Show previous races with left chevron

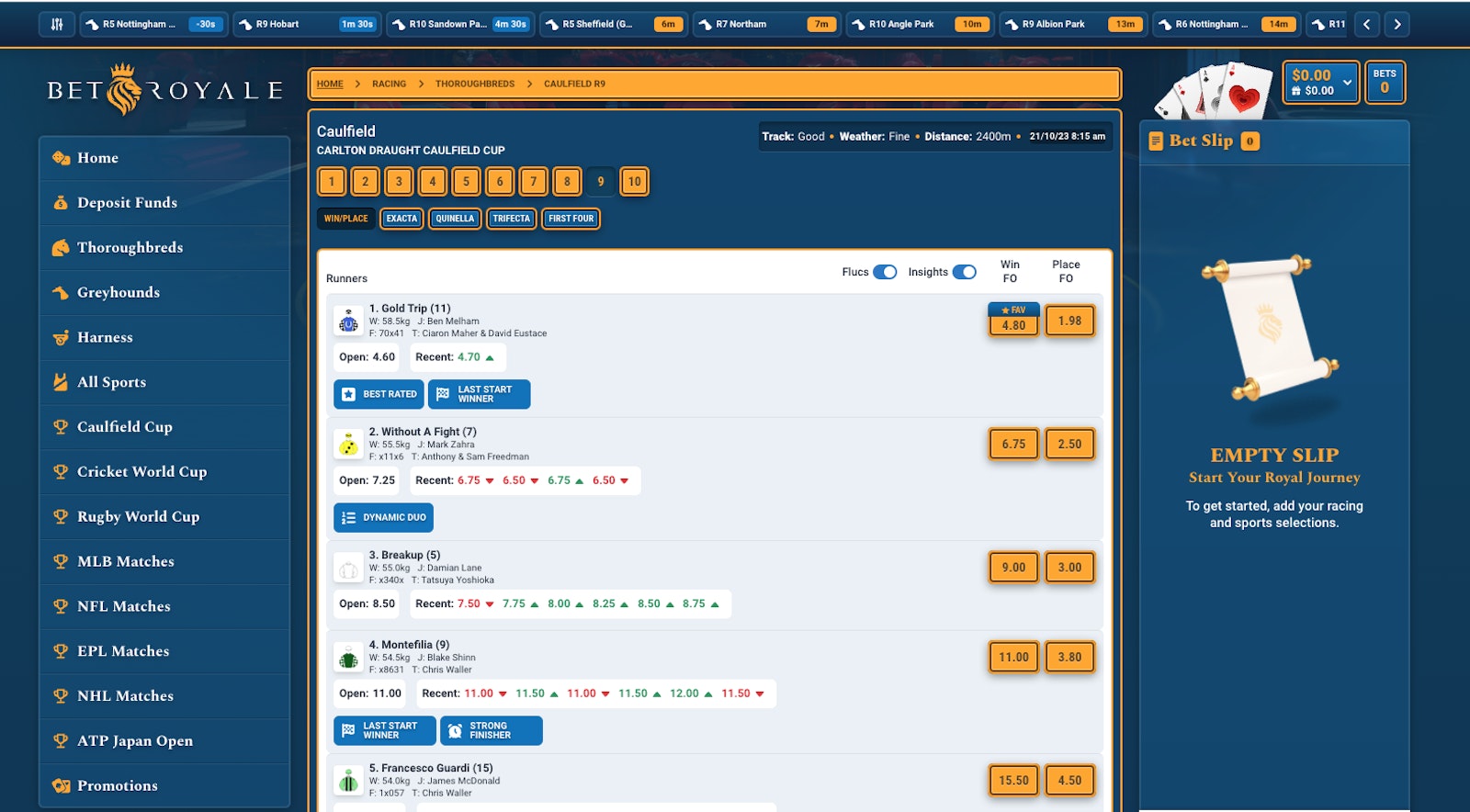coord(1366,24)
